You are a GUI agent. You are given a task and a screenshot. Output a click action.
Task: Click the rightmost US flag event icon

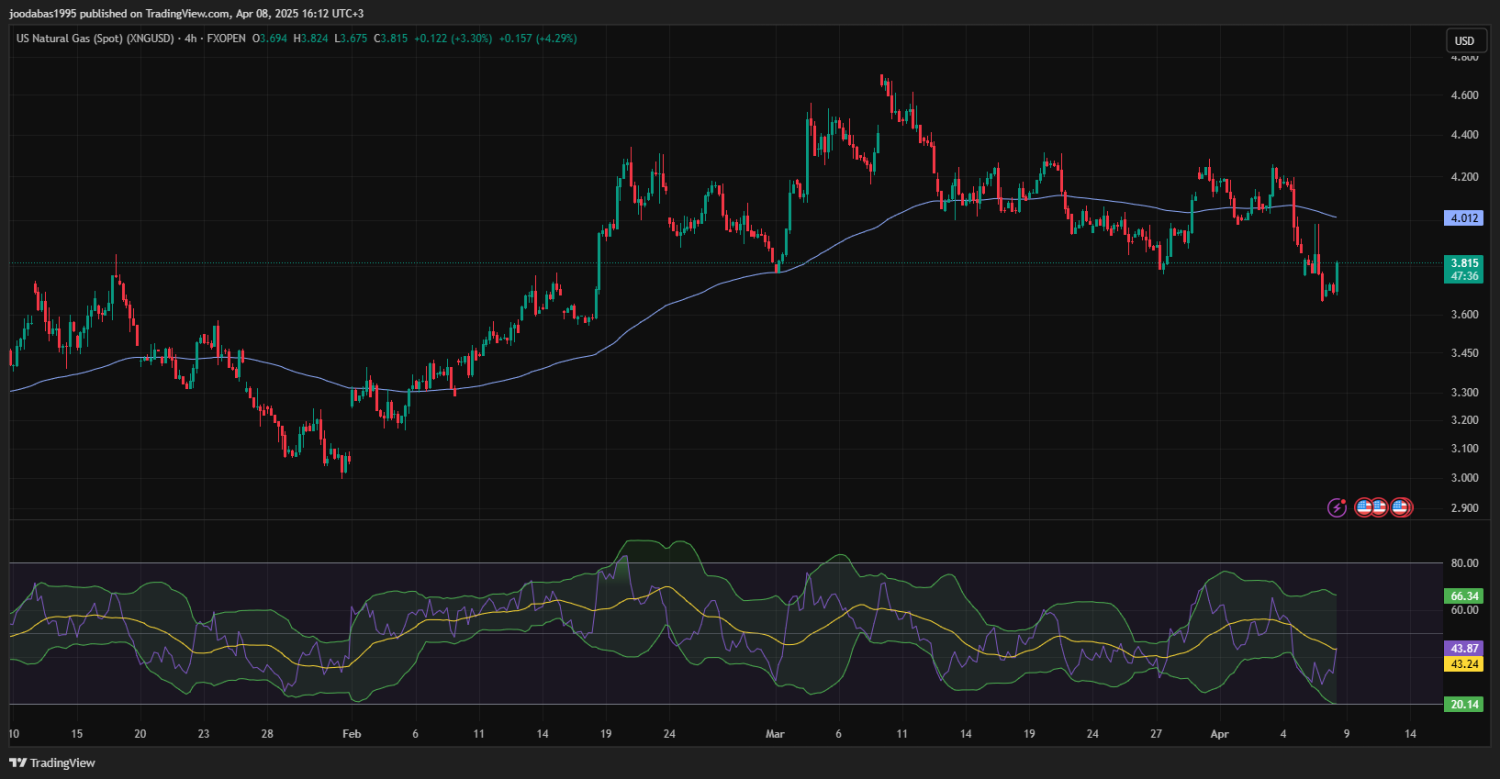point(1400,508)
